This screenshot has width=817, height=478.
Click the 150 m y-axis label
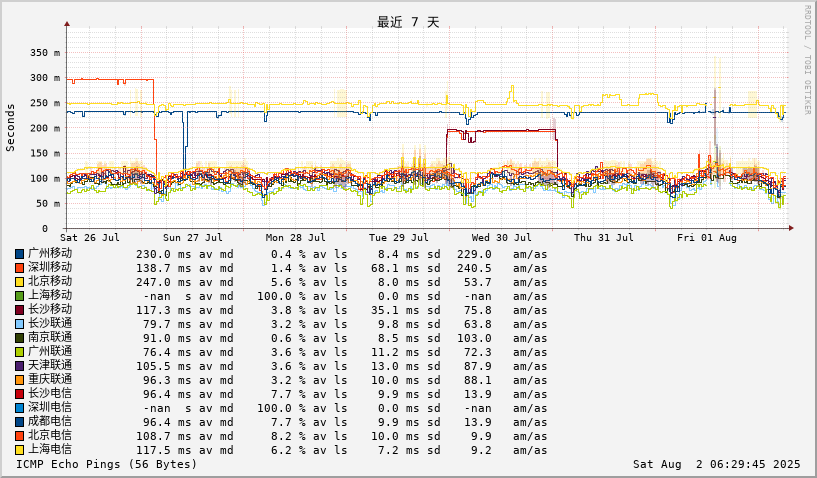45,153
